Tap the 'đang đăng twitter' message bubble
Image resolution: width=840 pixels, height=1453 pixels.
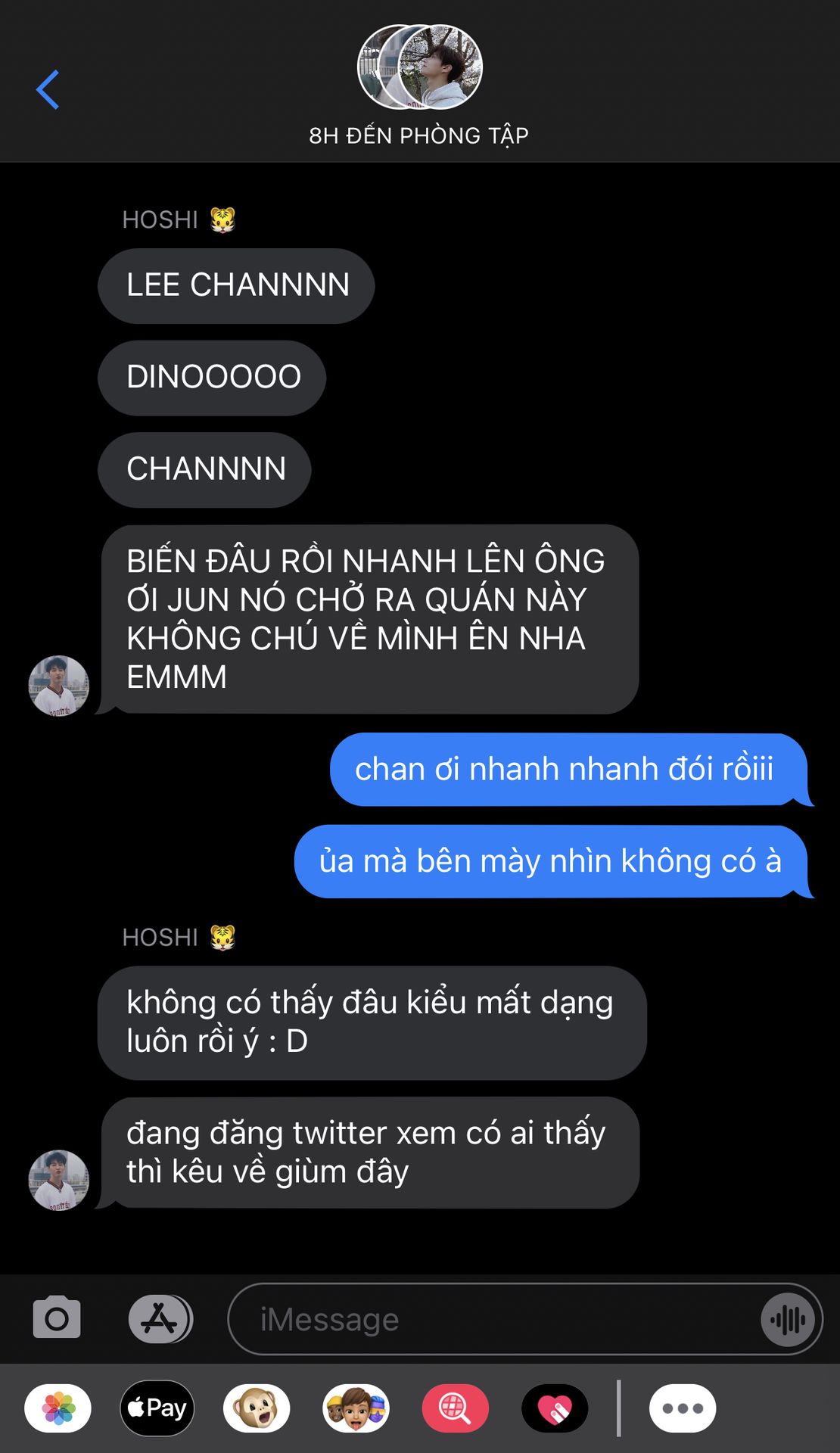[x=369, y=1153]
